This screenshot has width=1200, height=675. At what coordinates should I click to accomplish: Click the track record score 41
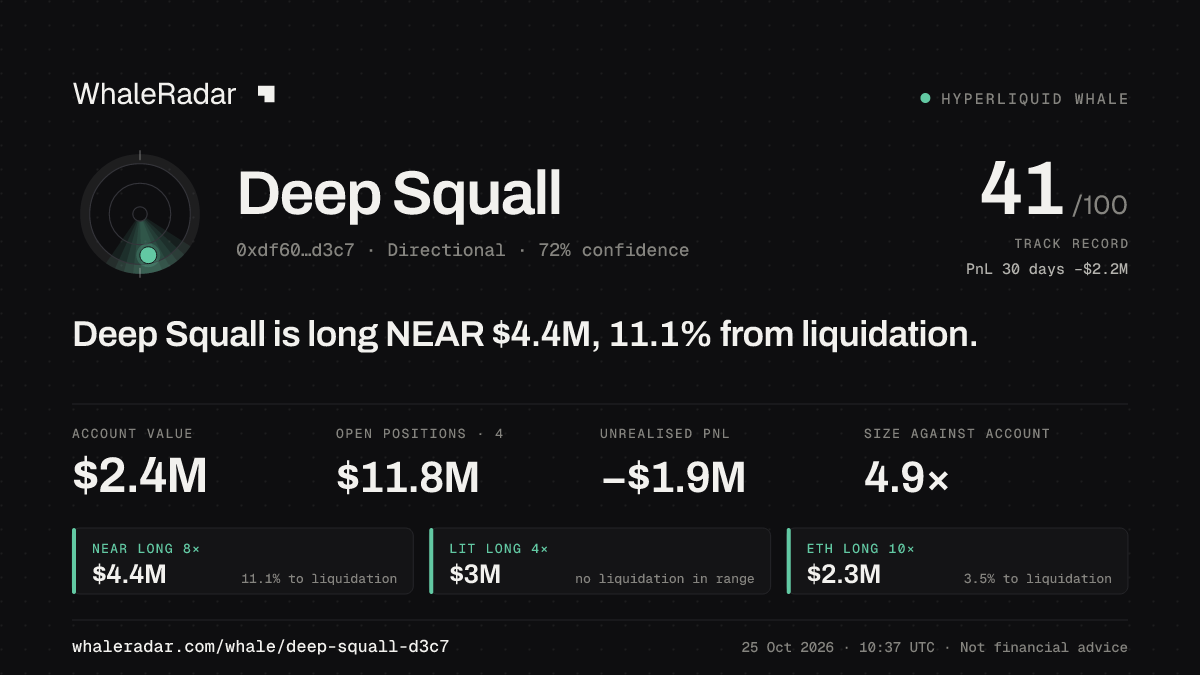pyautogui.click(x=1021, y=189)
